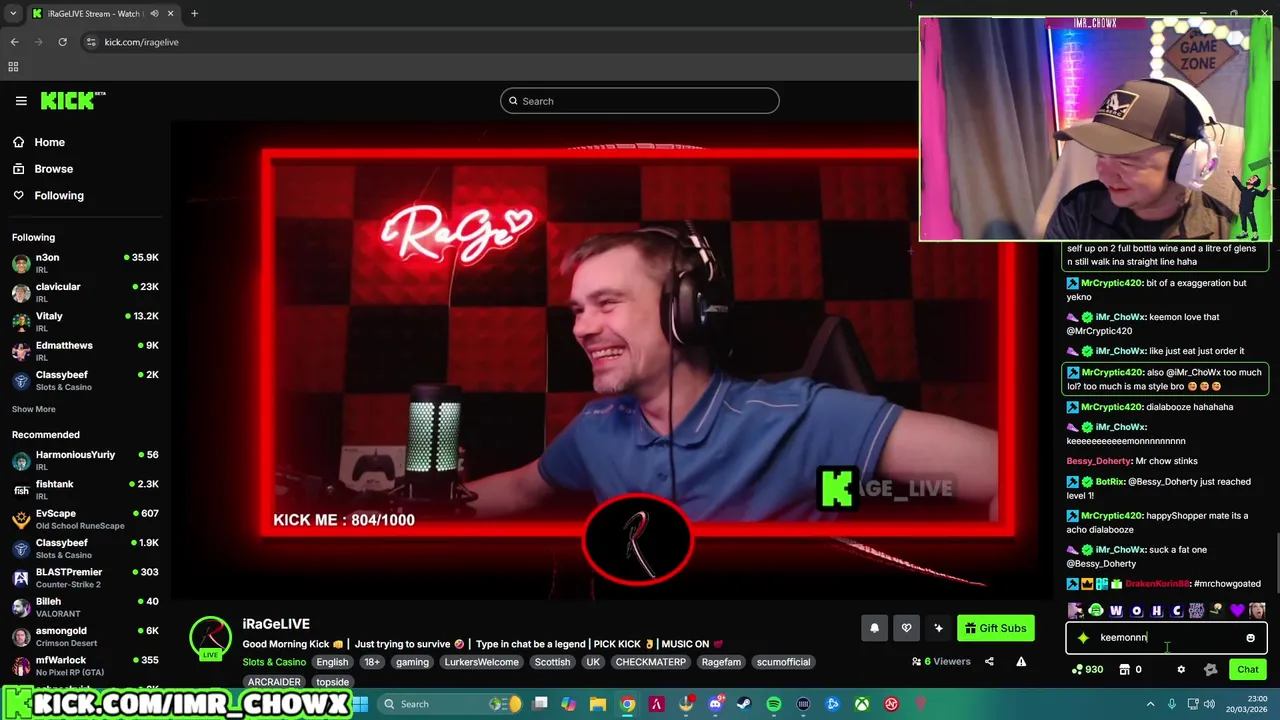The width and height of the screenshot is (1280, 720).
Task: Click the sparkle subscribe icon
Action: [938, 628]
